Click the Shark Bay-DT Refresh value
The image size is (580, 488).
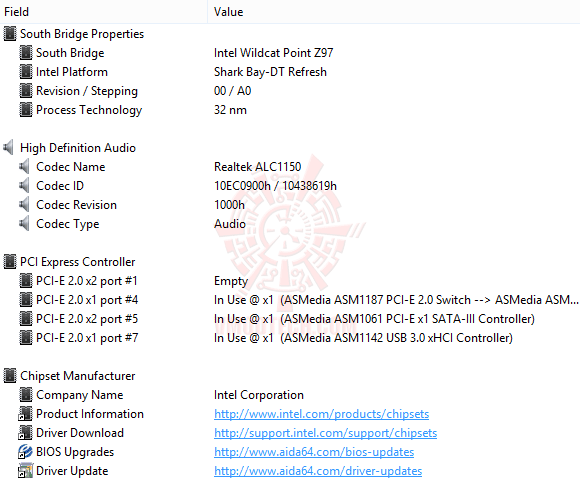tap(270, 72)
